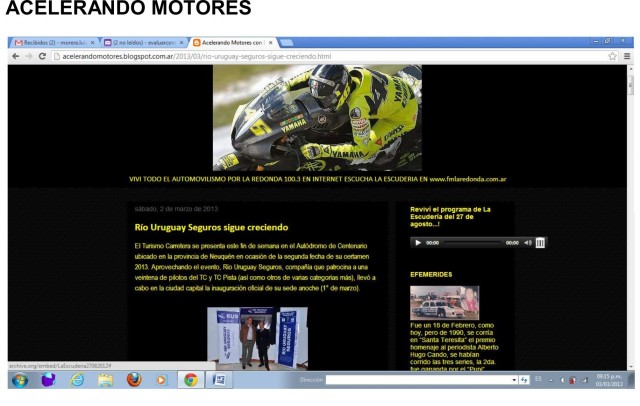Viewport: 640px width, 406px height.
Task: Open the Río Uruguay Seguros inauguration photo
Action: tap(257, 338)
